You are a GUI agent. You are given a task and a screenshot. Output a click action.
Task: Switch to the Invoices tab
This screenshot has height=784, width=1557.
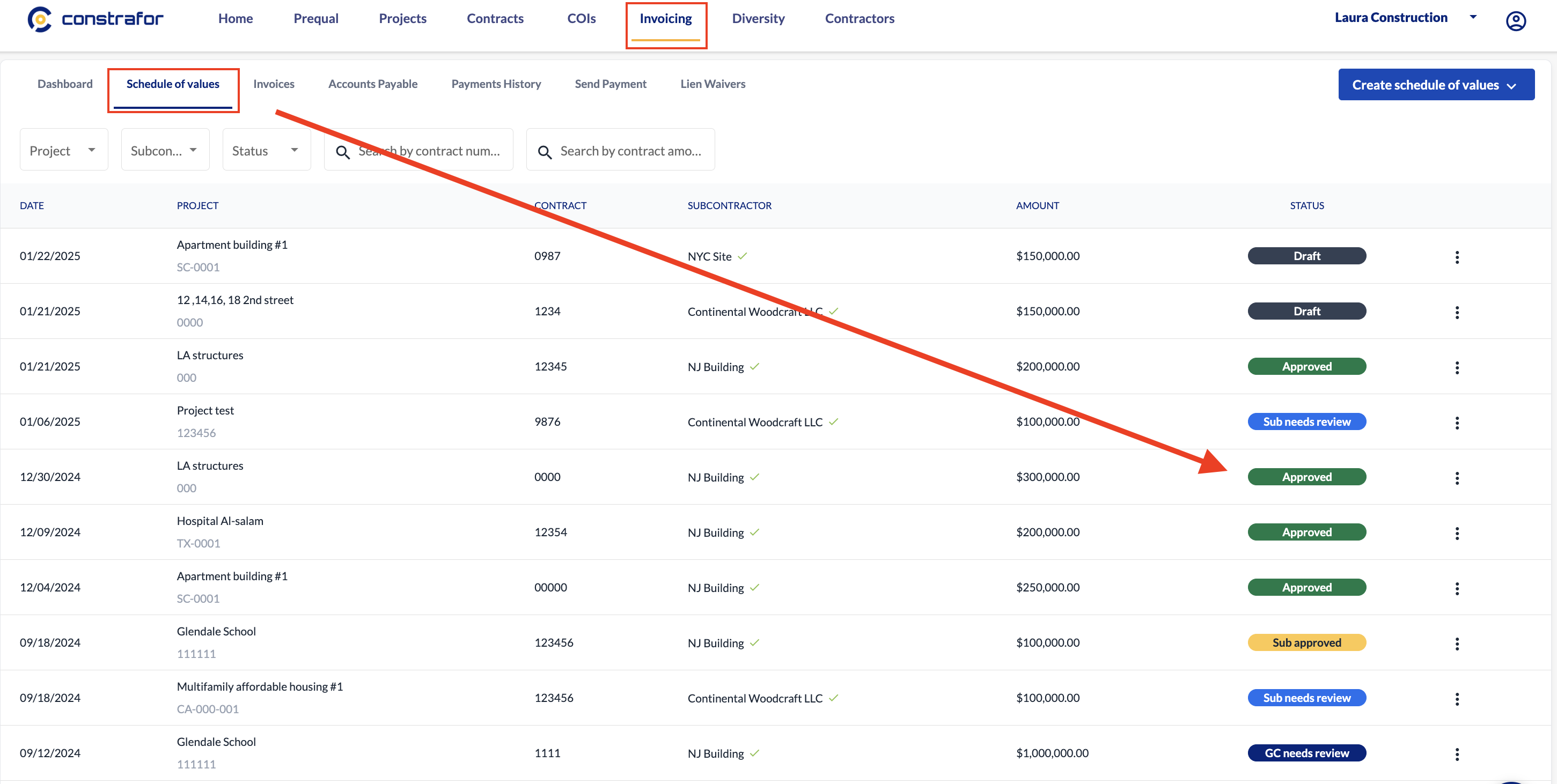(x=274, y=84)
